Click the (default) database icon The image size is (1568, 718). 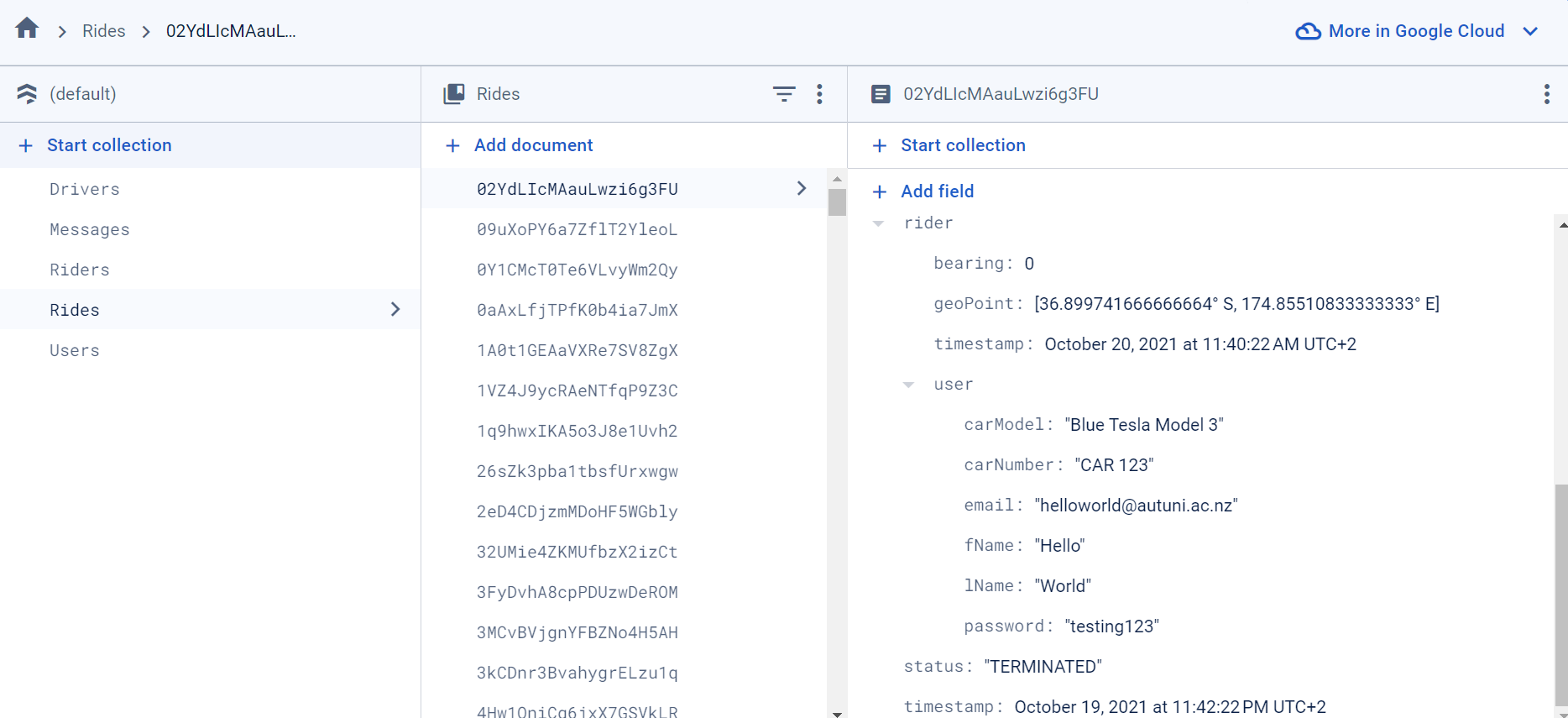27,94
